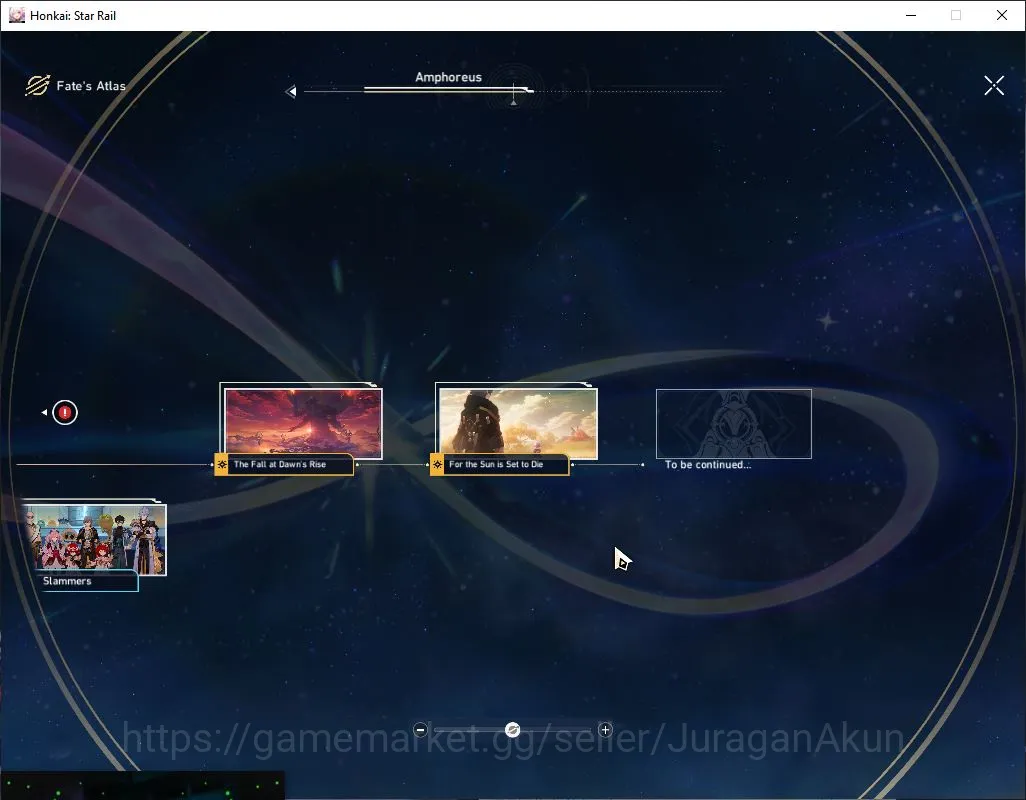Image resolution: width=1026 pixels, height=800 pixels.
Task: Click For the Sun is Set to Die label
Action: 496,464
